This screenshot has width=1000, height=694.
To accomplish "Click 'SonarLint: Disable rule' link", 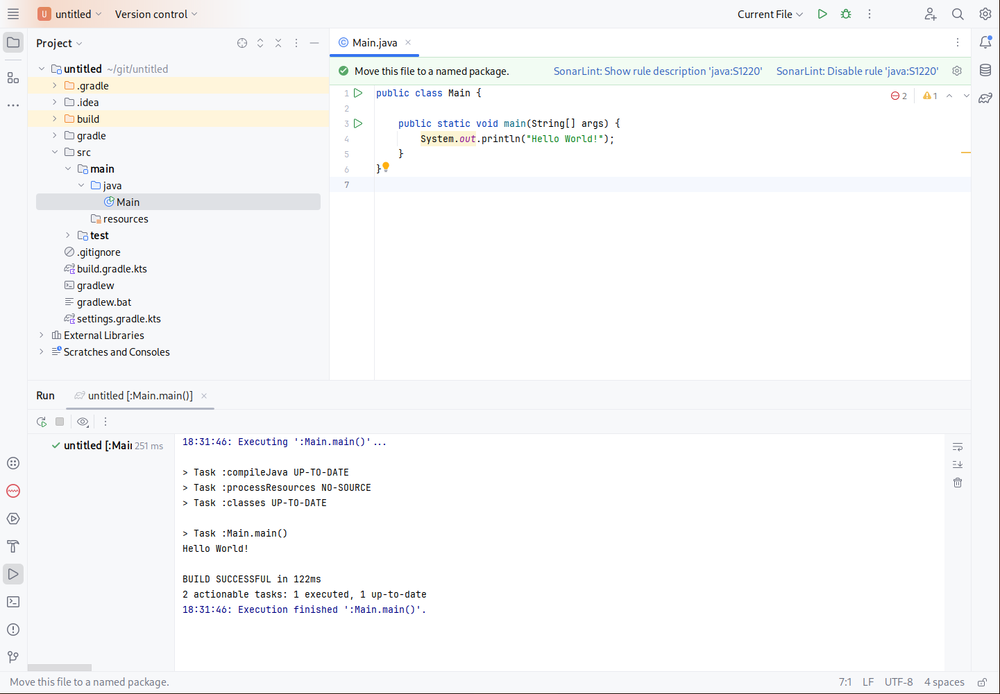I will [x=857, y=71].
